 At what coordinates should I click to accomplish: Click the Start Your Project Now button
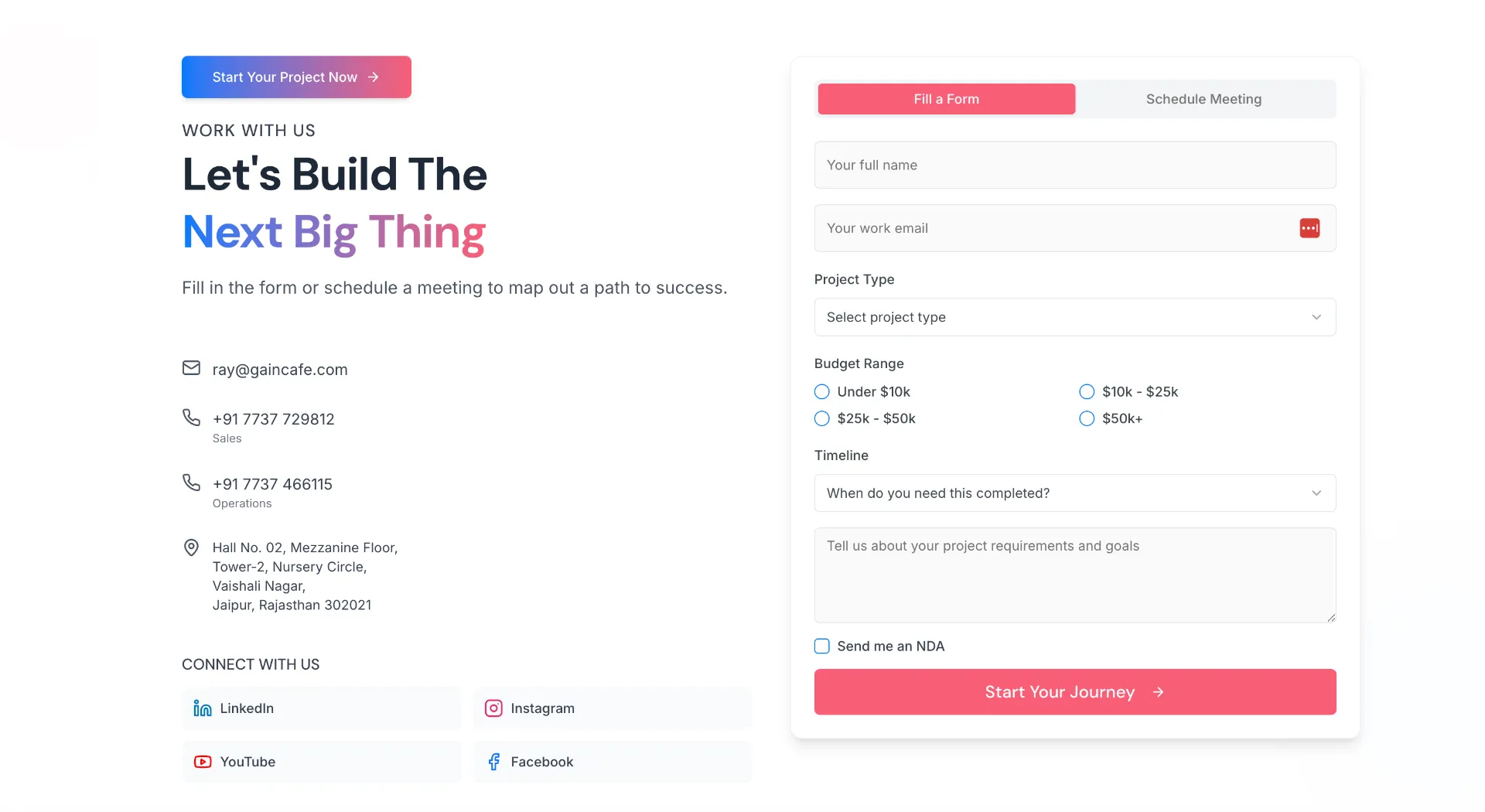tap(296, 77)
